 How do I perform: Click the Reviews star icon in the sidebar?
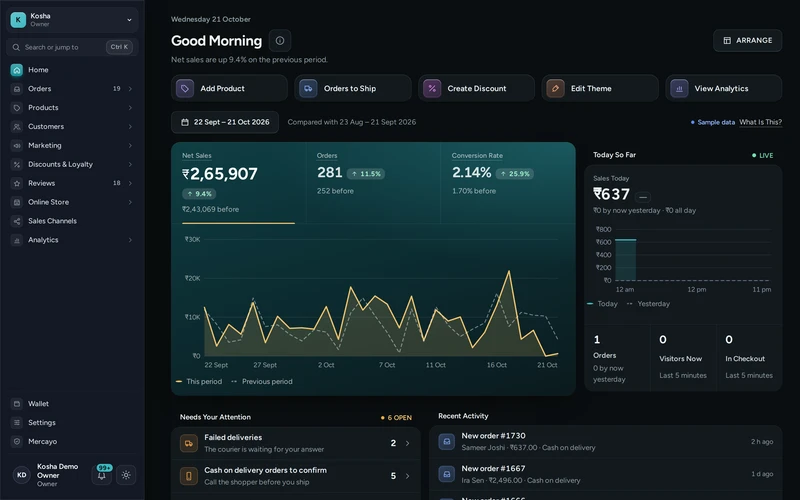[17, 183]
